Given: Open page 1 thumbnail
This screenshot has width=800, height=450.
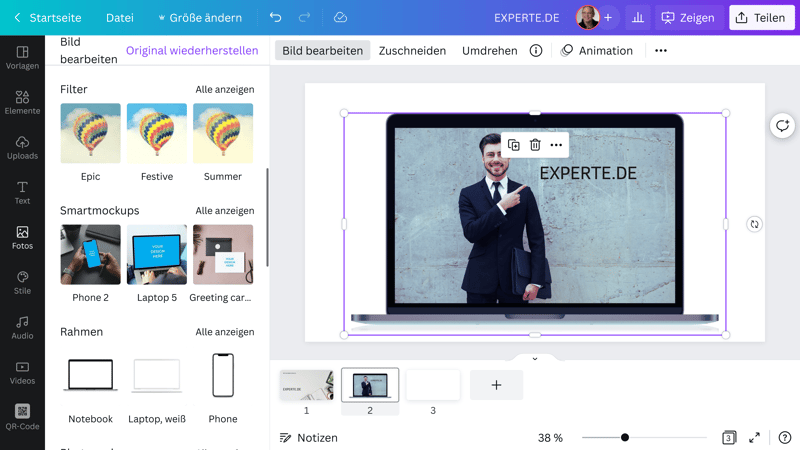Looking at the screenshot, I should (307, 385).
